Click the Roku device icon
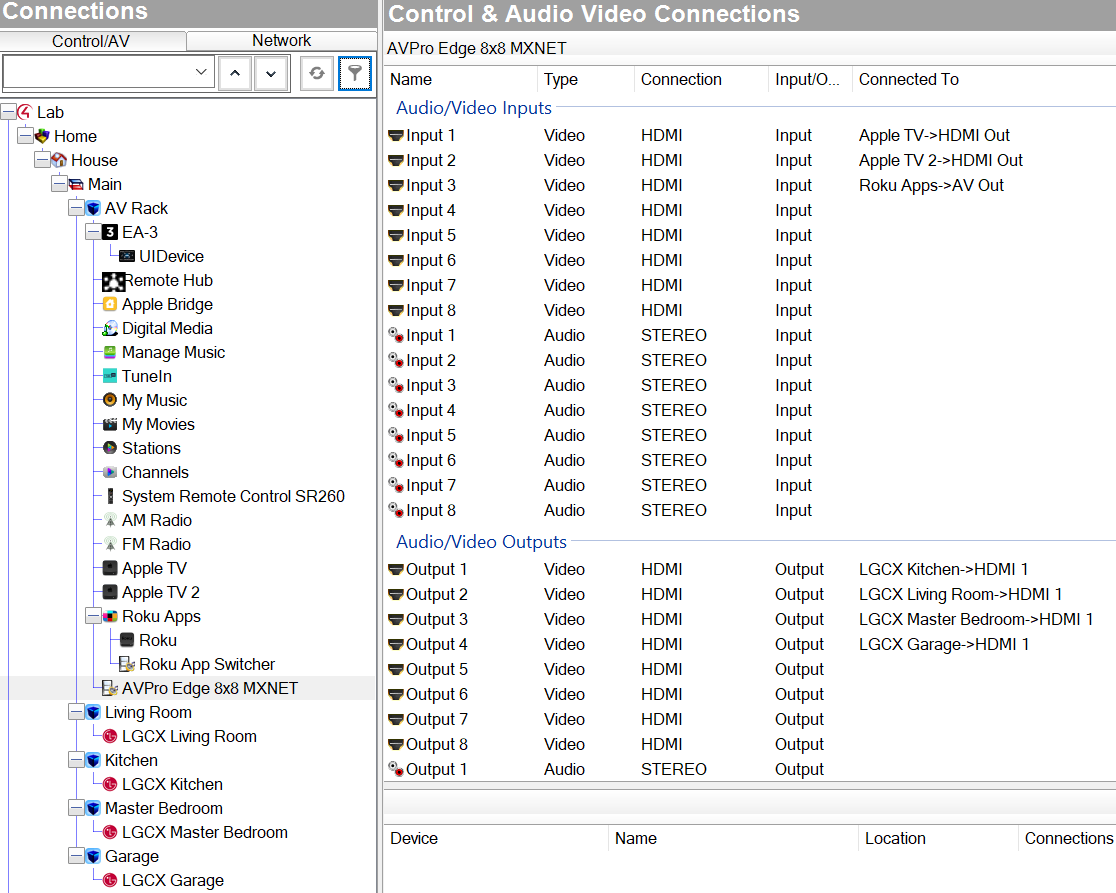1116x893 pixels. click(x=127, y=640)
